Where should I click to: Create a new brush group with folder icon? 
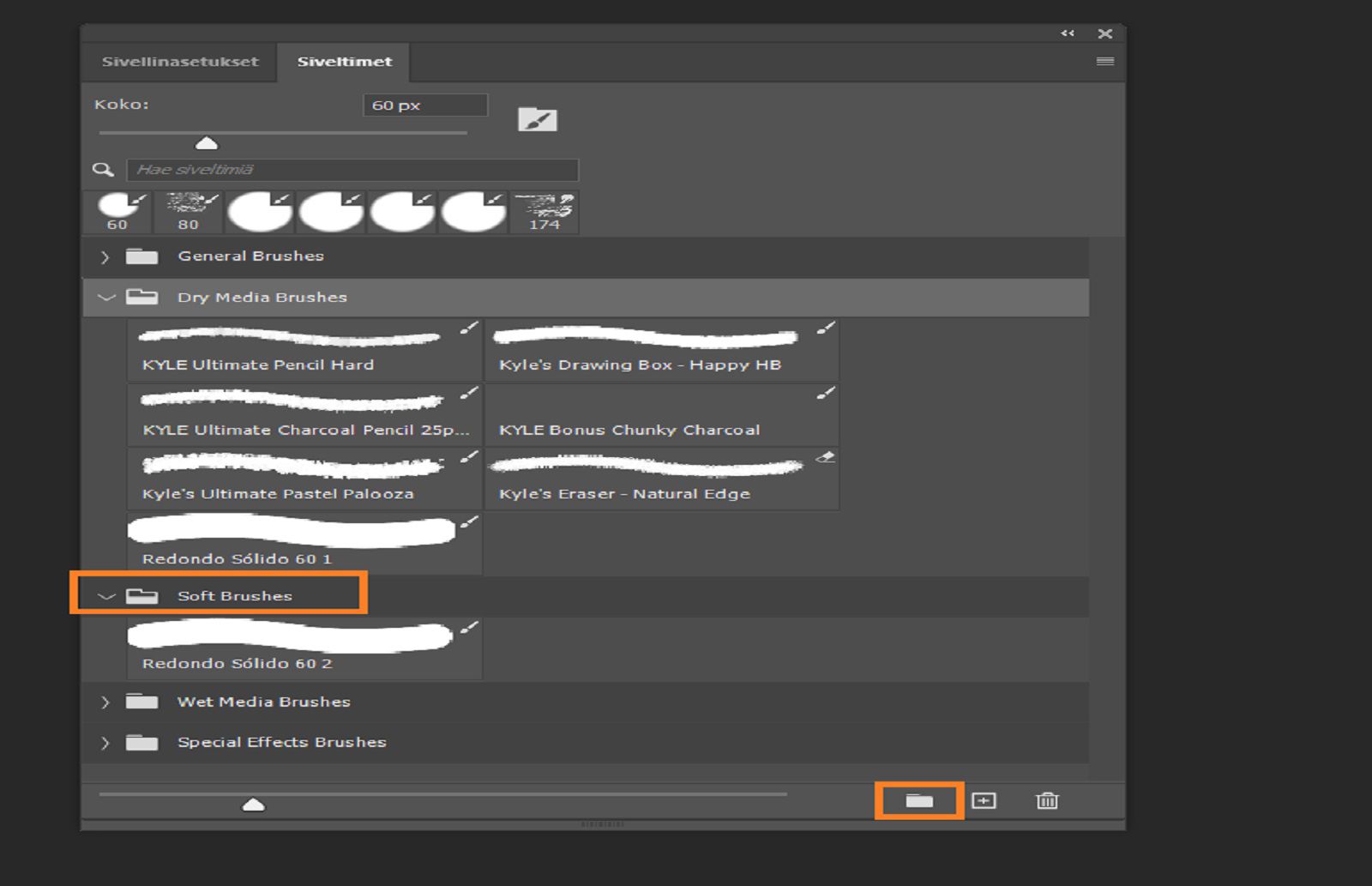[x=919, y=801]
